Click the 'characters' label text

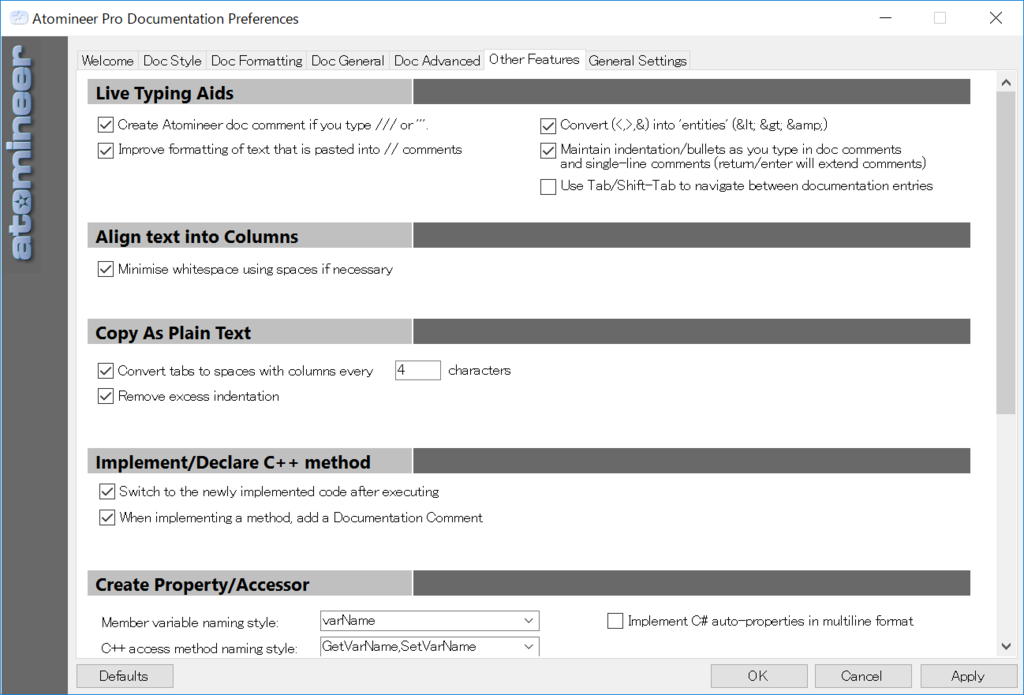(x=479, y=370)
